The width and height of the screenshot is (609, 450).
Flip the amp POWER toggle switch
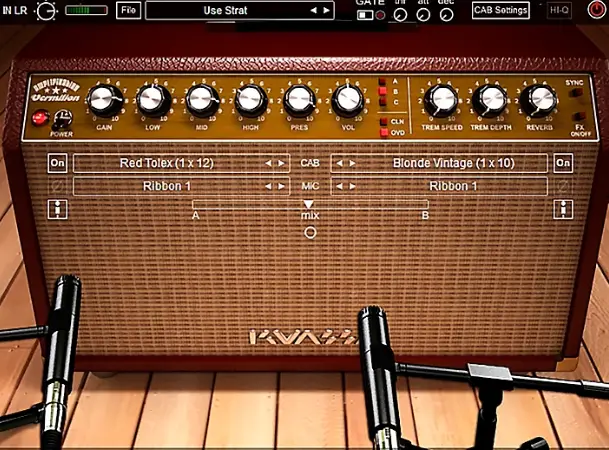point(63,120)
